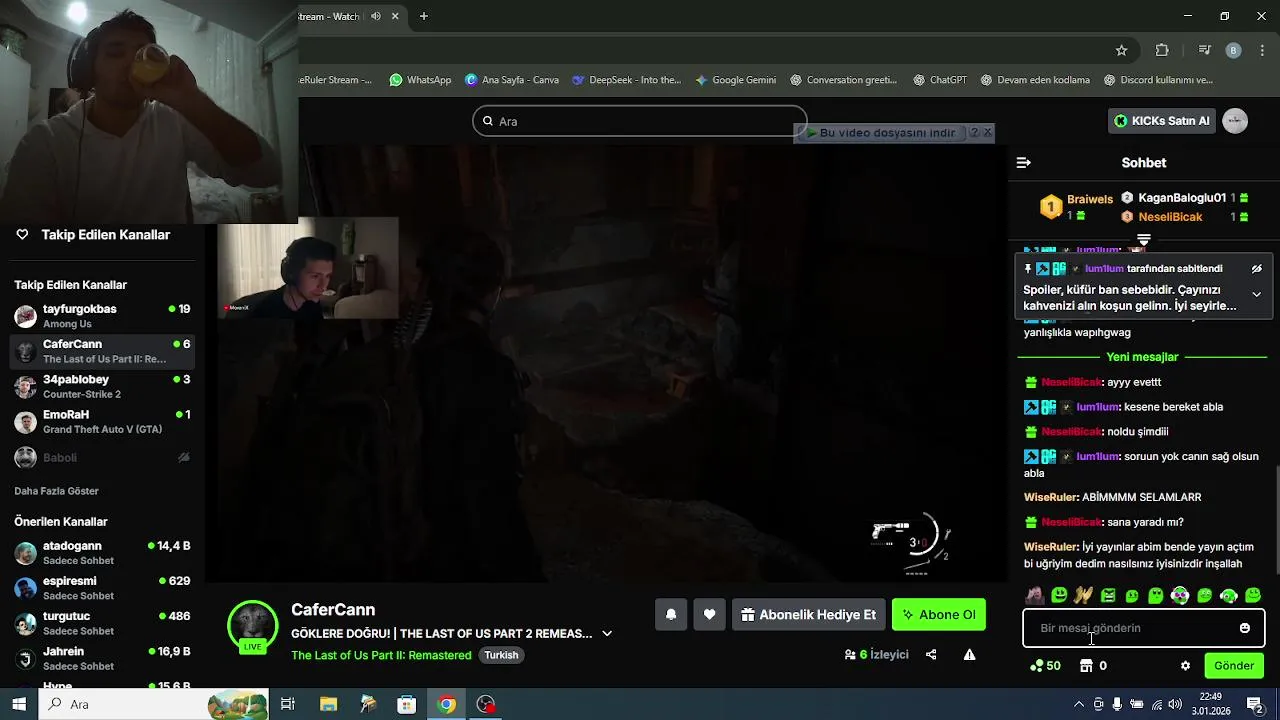
Task: Open recommended channel turgutuc
Action: (102, 623)
